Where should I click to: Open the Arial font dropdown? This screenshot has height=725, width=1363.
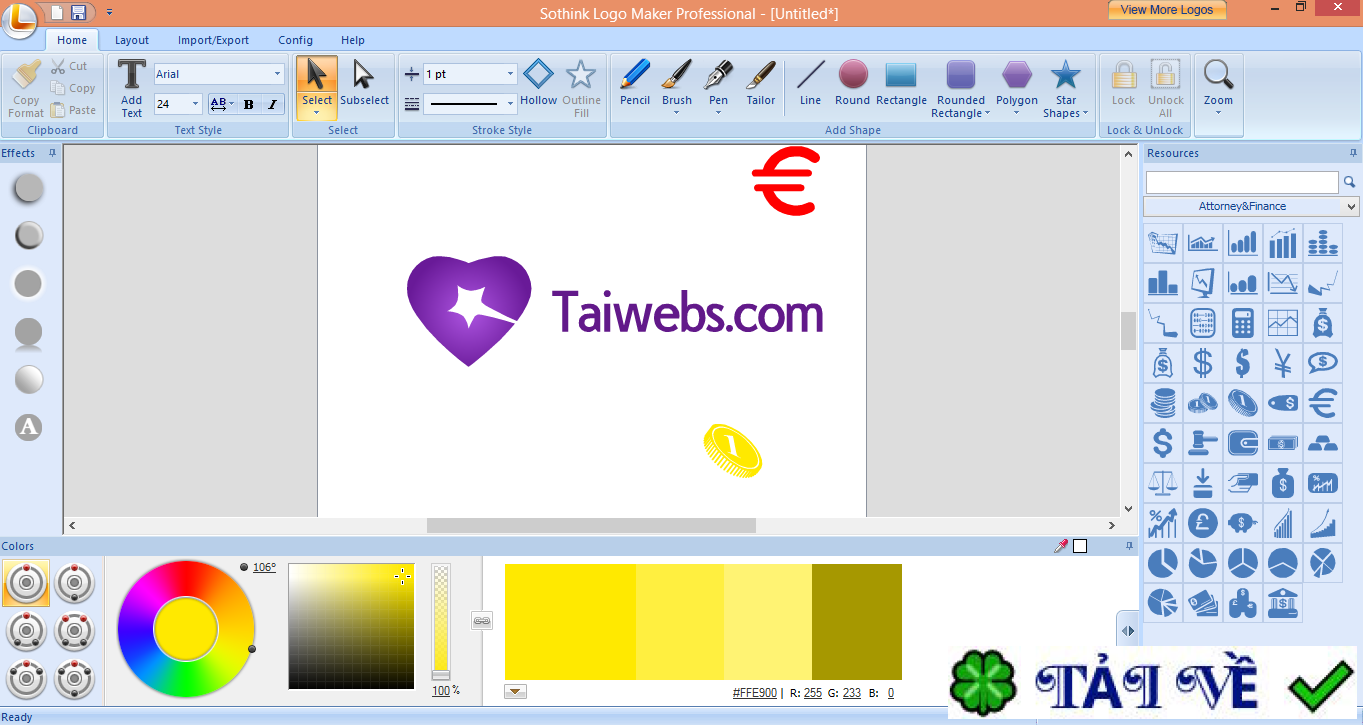[x=277, y=74]
